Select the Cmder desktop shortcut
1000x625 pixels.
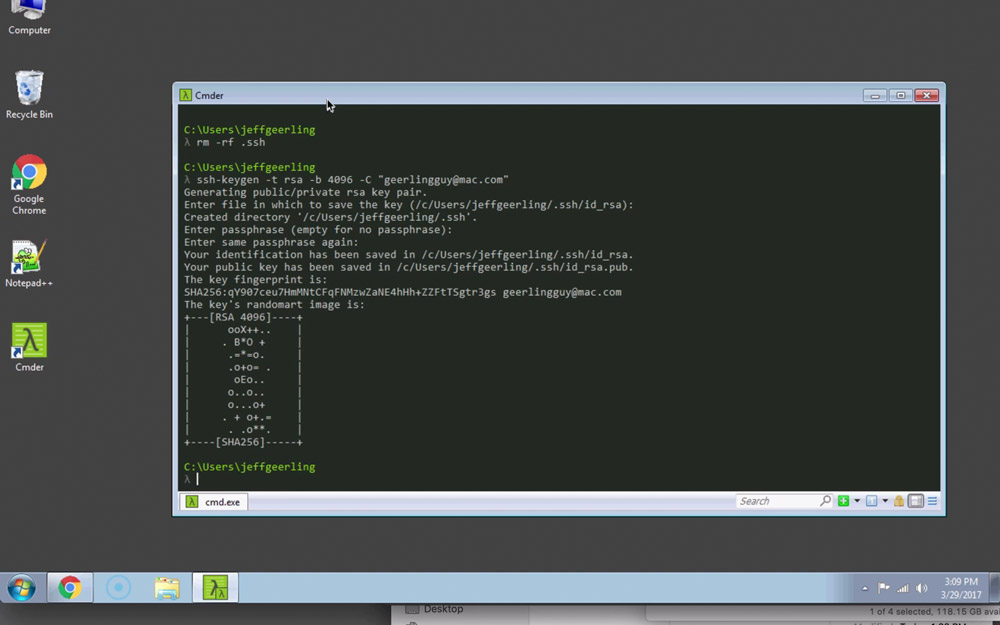pyautogui.click(x=29, y=348)
